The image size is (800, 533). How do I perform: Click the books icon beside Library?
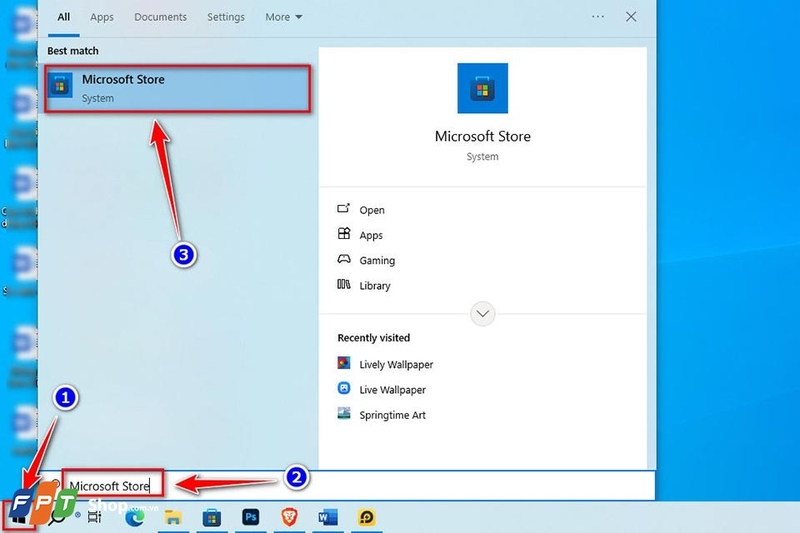coord(343,284)
